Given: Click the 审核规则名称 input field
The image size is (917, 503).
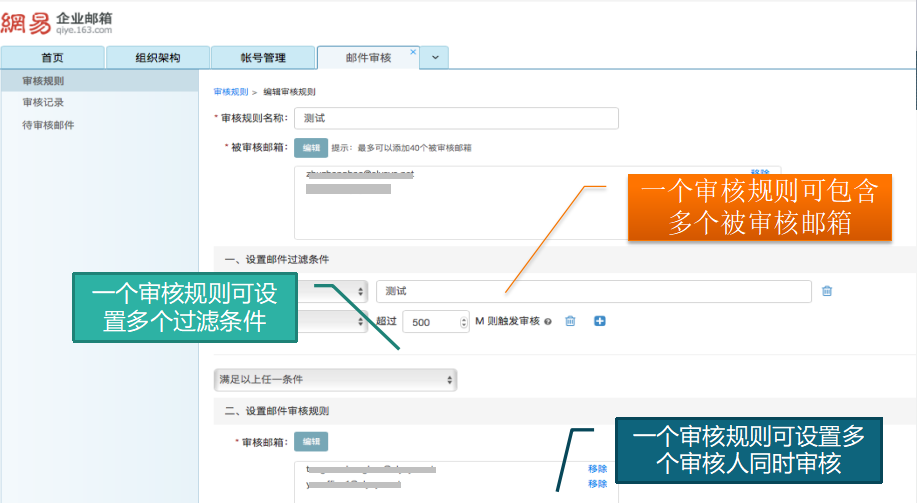Looking at the screenshot, I should click(x=456, y=118).
